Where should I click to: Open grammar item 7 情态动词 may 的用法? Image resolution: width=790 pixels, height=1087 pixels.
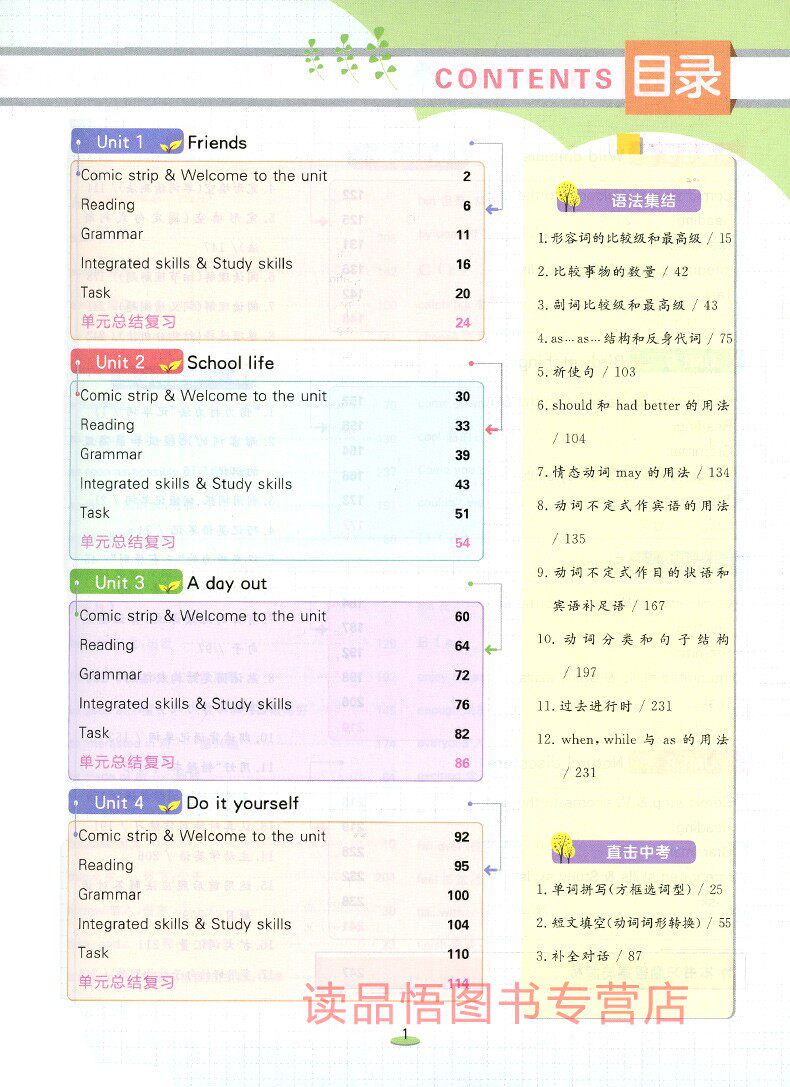(x=633, y=473)
